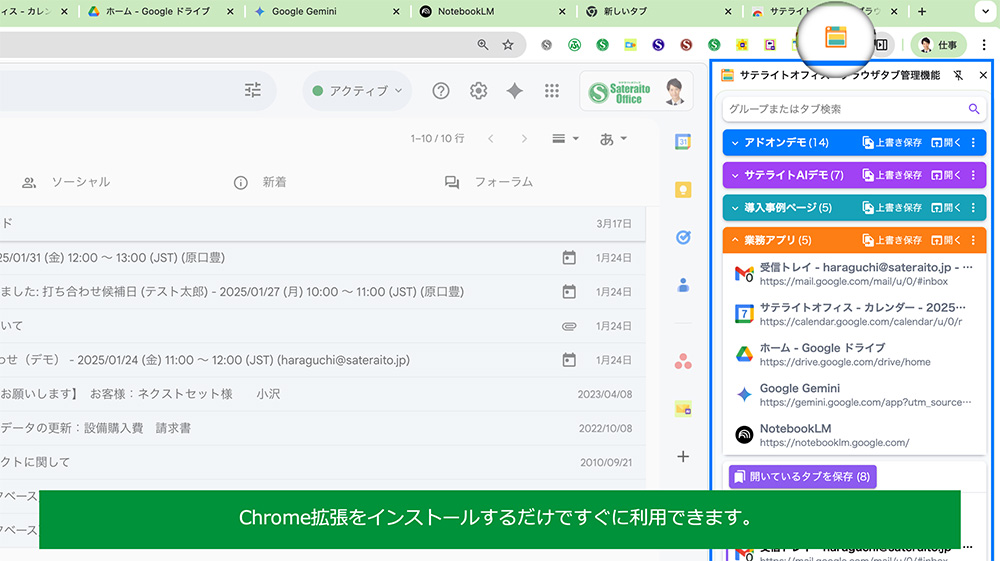
Task: Open saved Google Gemini entry in panel
Action: pos(854,395)
